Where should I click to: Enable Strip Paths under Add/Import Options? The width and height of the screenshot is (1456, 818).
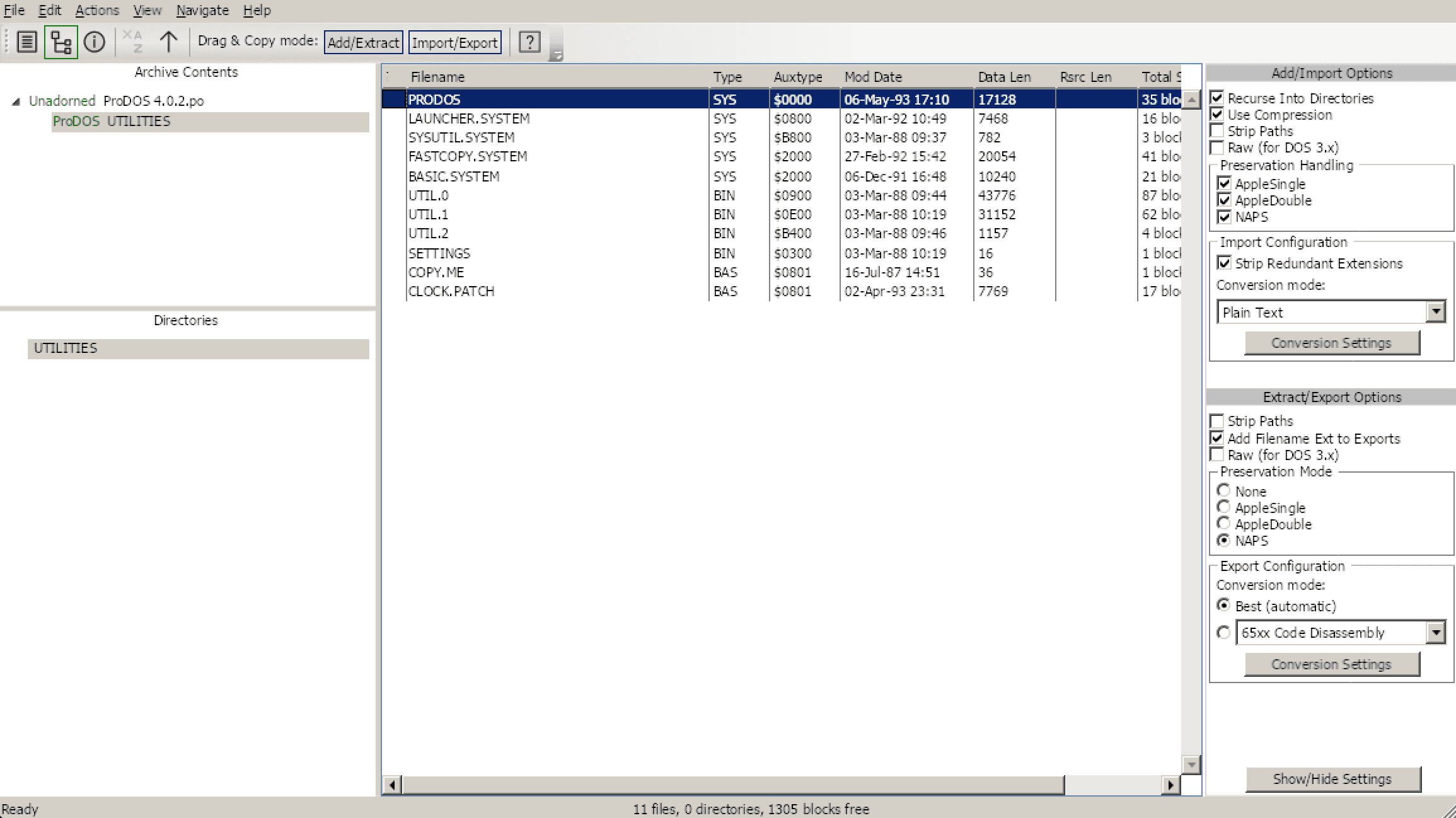click(x=1217, y=130)
